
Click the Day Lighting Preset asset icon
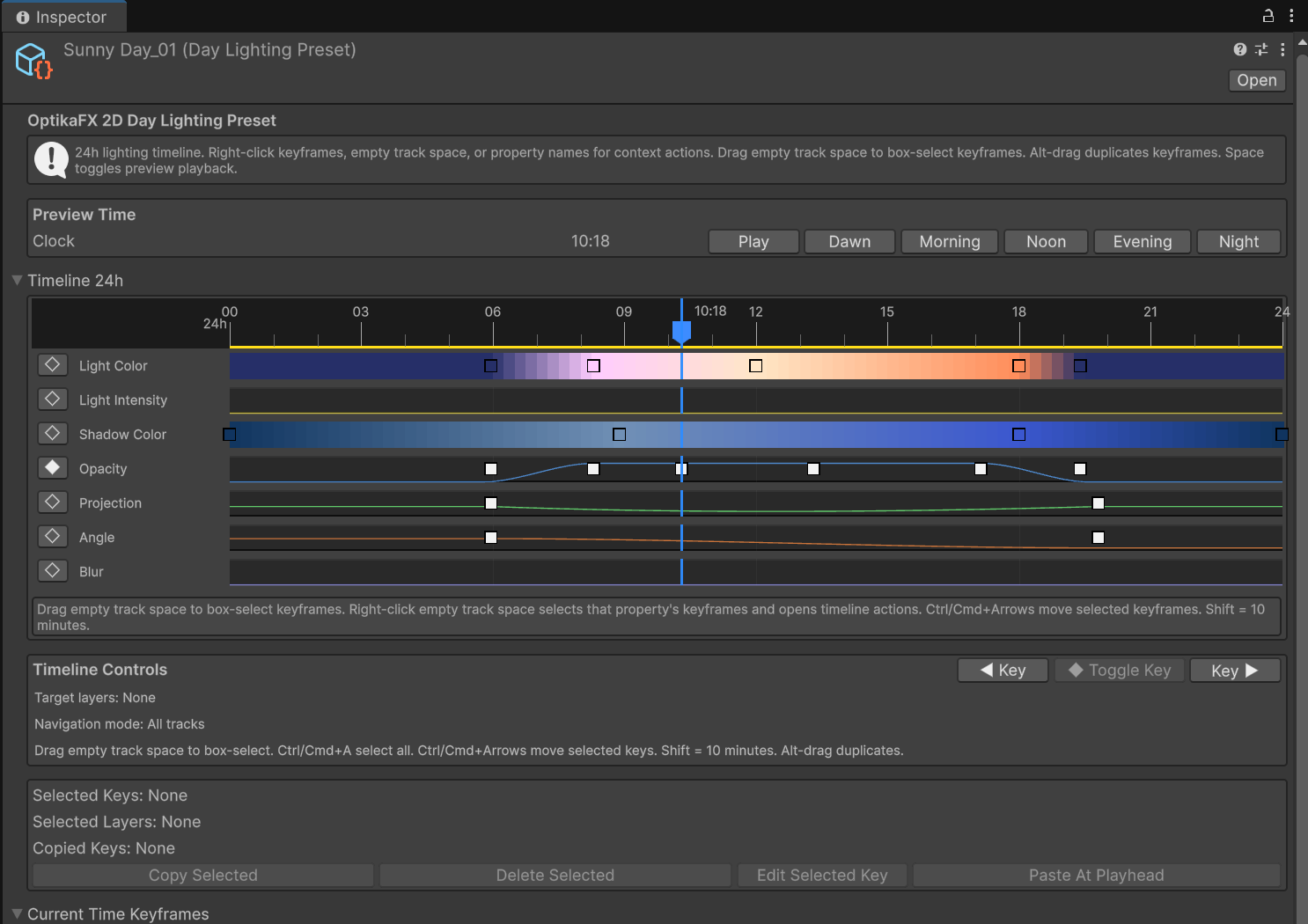(x=34, y=61)
